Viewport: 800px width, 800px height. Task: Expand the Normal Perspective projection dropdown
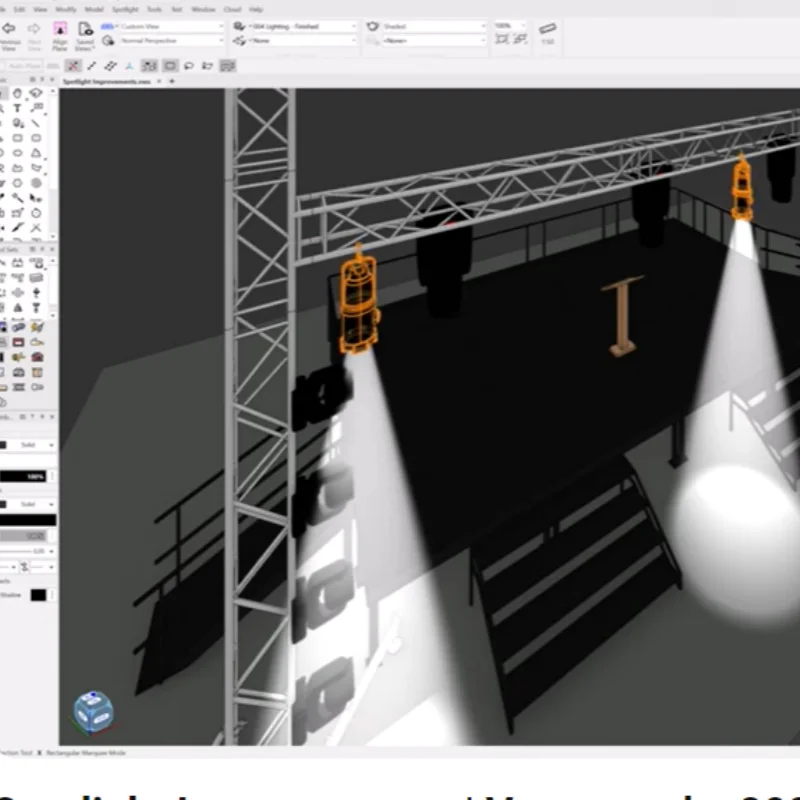coord(170,41)
